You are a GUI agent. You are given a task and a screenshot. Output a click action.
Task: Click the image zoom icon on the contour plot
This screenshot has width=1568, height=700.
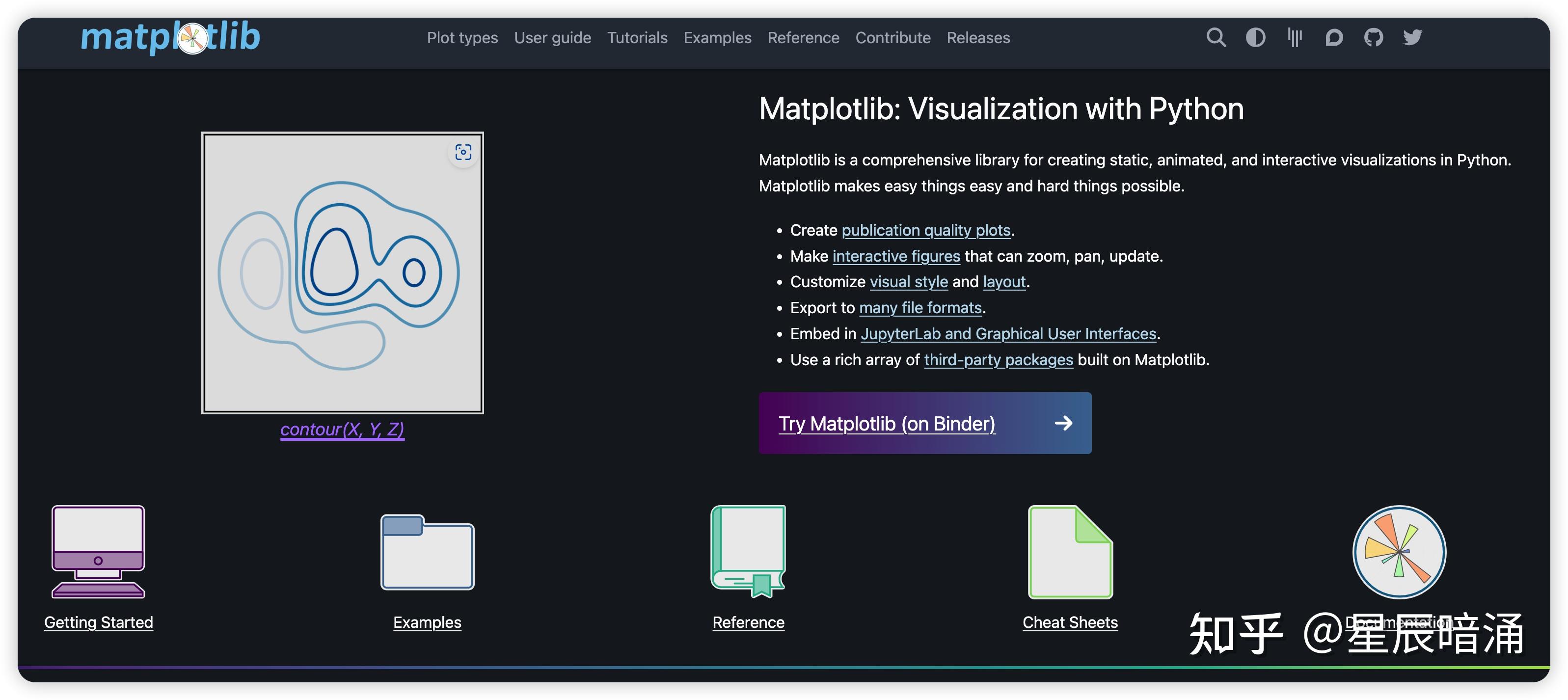463,152
